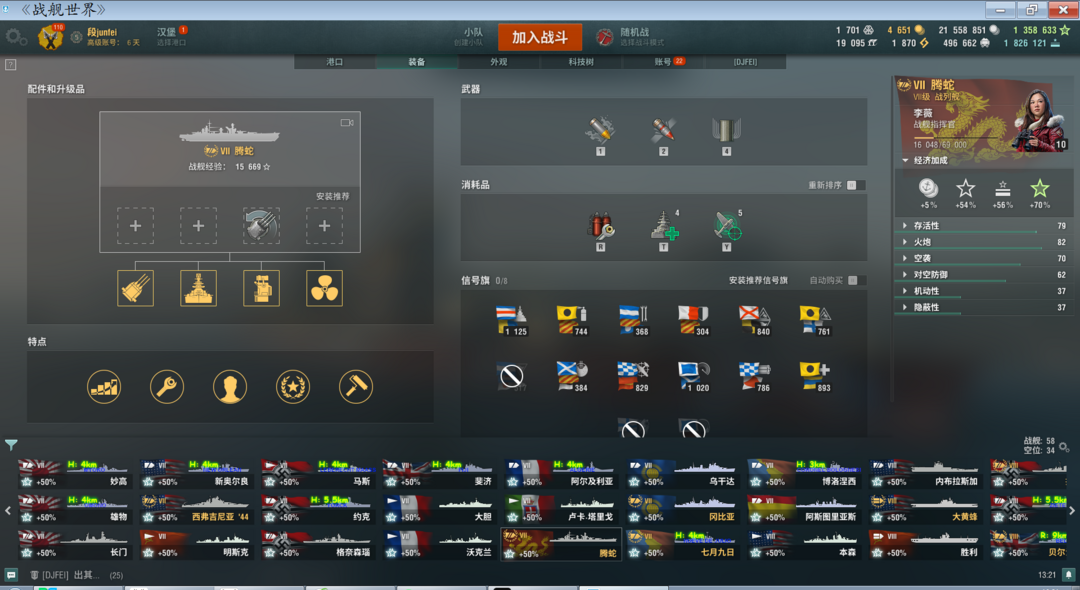Click the star wreath trait icon
This screenshot has width=1080, height=590.
[293, 386]
